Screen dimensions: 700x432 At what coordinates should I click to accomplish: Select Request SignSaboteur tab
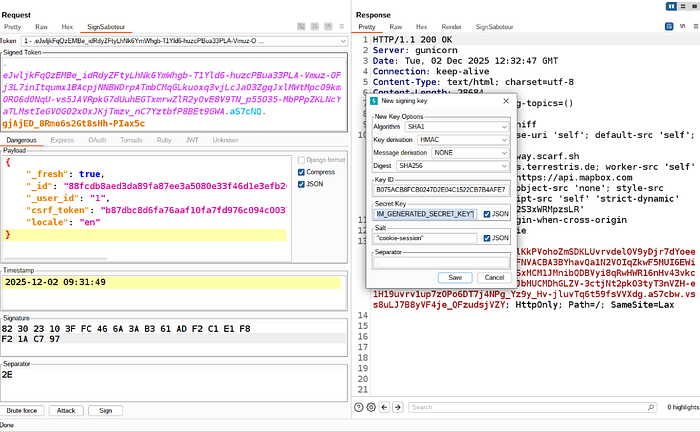106,27
